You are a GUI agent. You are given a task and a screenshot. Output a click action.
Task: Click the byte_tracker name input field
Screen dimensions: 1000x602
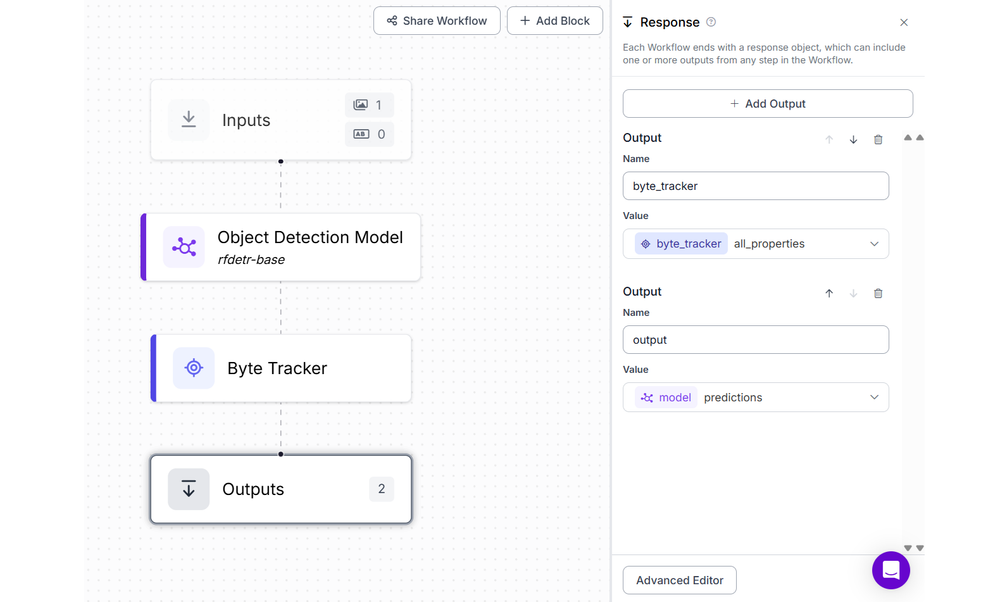pyautogui.click(x=756, y=186)
